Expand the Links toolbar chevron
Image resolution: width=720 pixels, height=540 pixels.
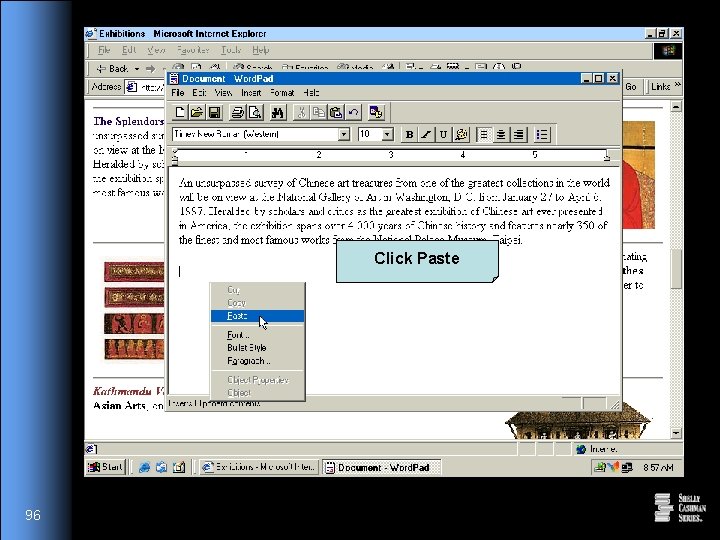(677, 85)
